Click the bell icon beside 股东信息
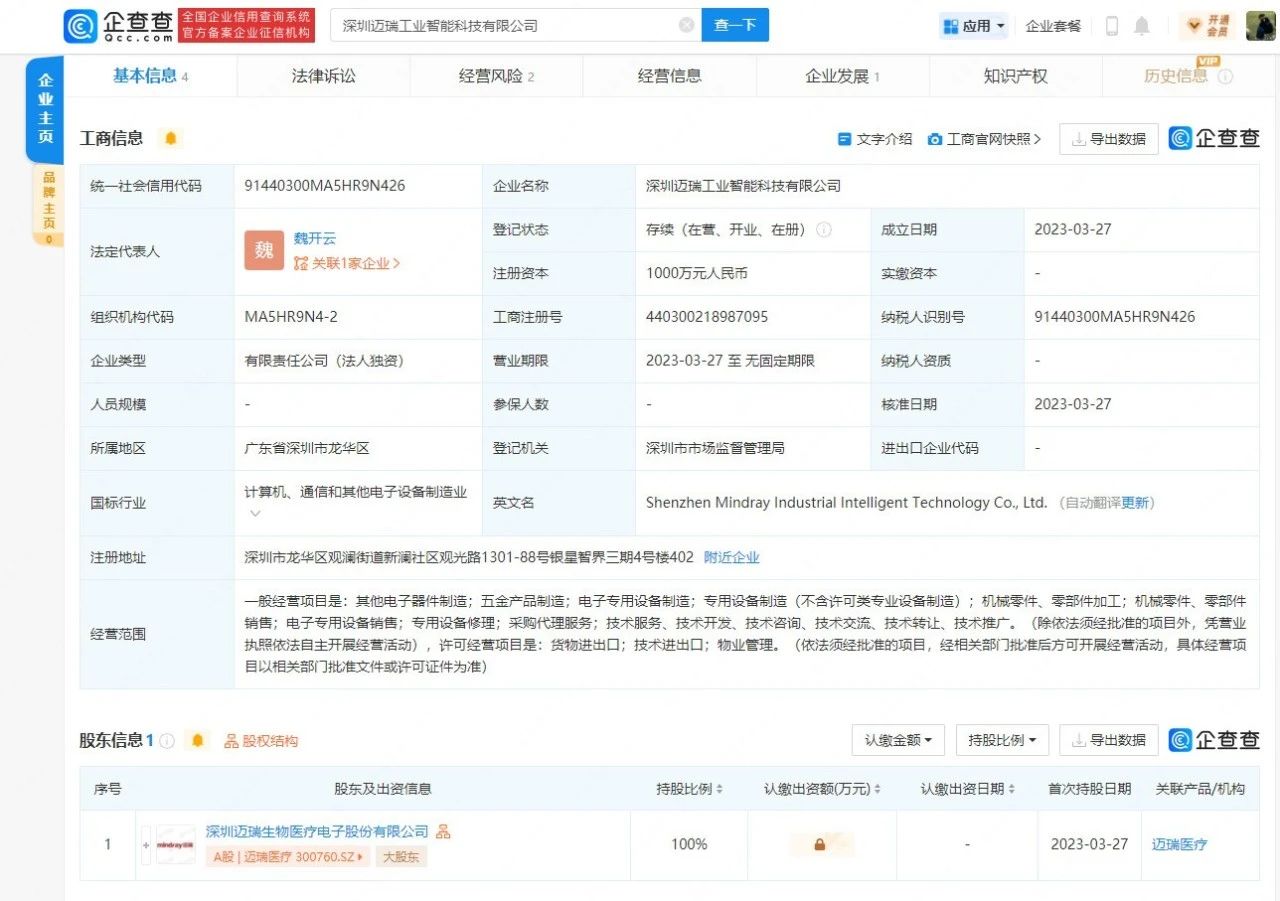This screenshot has width=1280, height=901. (197, 740)
